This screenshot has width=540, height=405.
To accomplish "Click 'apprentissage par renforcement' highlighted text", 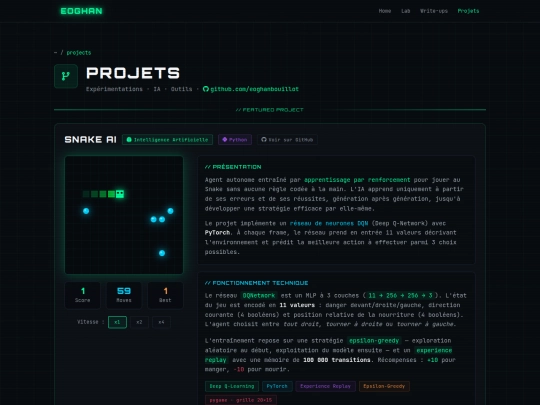I will pos(357,180).
